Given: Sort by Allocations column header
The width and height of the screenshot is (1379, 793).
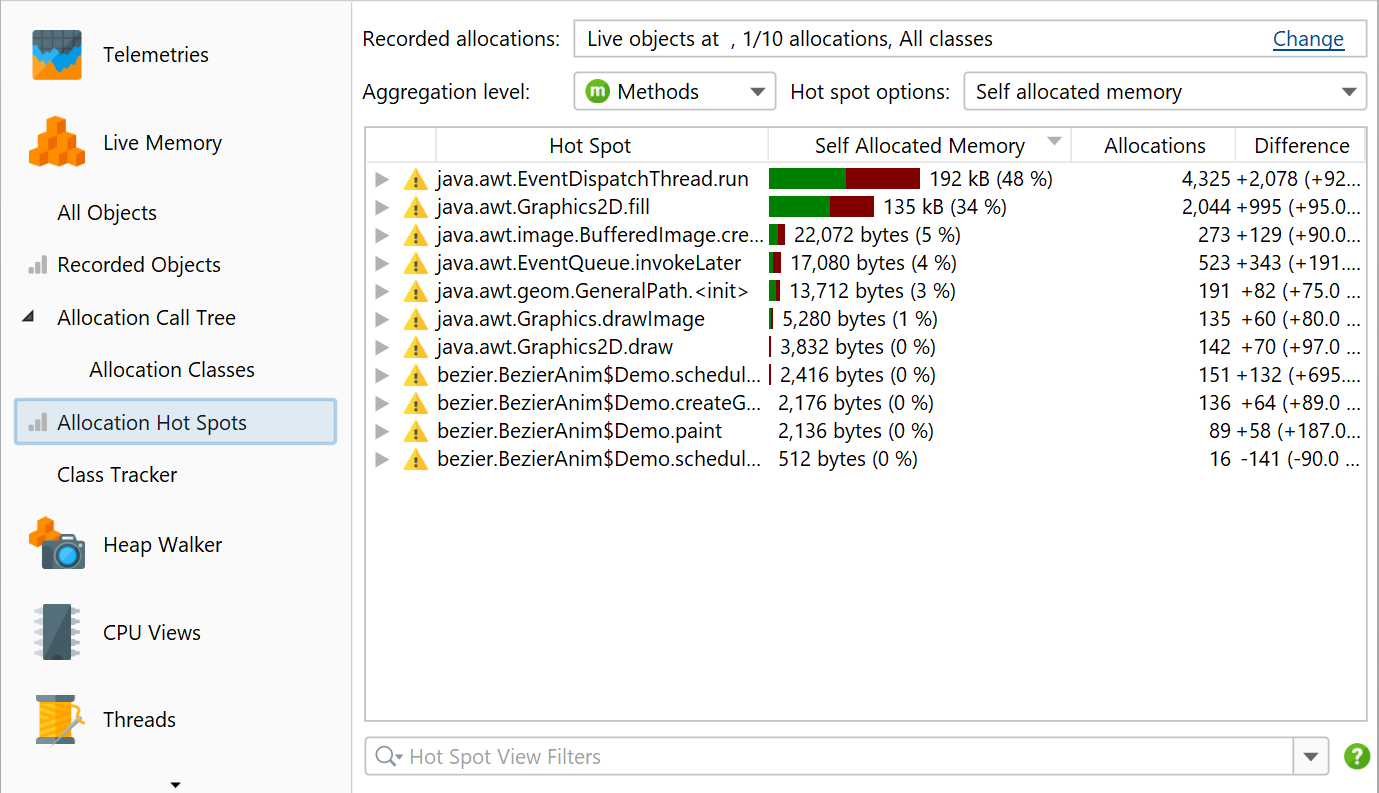Looking at the screenshot, I should pos(1154,145).
